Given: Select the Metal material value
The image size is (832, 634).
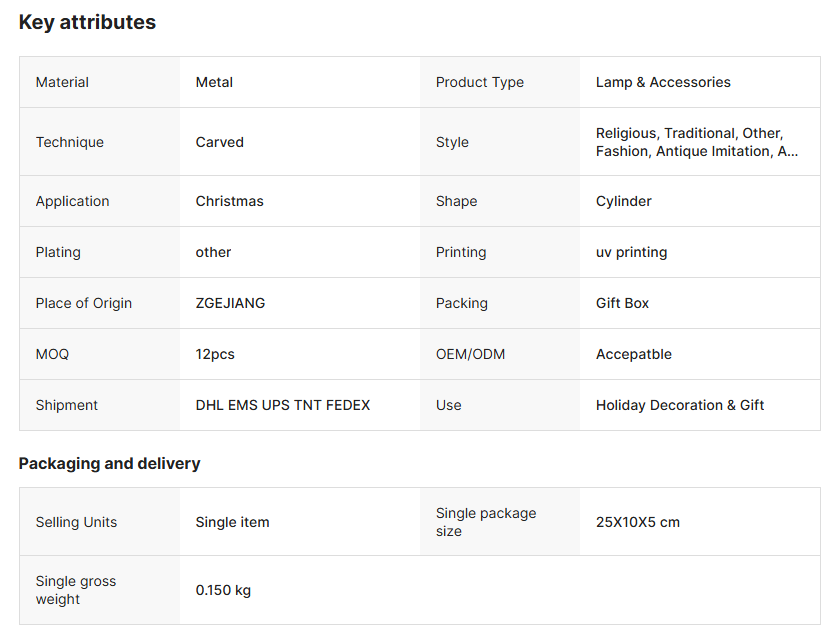Looking at the screenshot, I should pos(214,82).
